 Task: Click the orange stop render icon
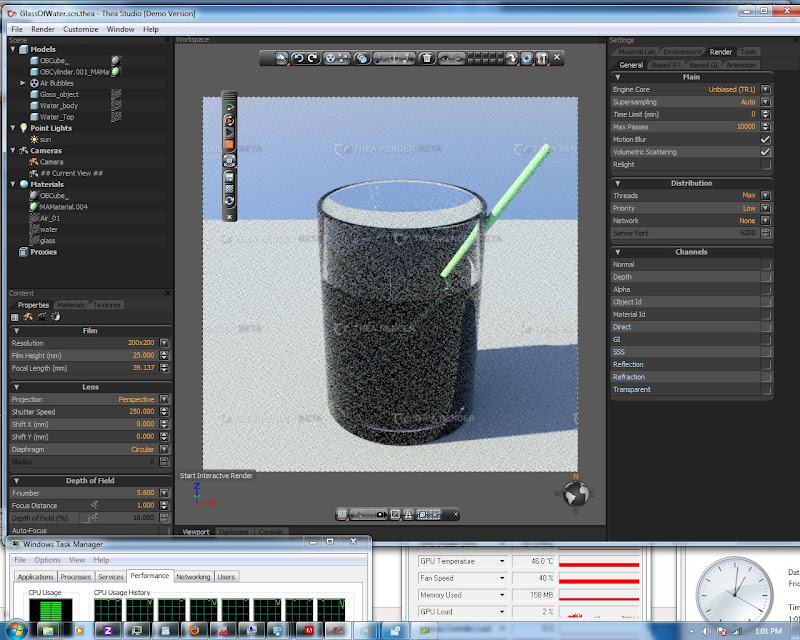click(x=229, y=145)
